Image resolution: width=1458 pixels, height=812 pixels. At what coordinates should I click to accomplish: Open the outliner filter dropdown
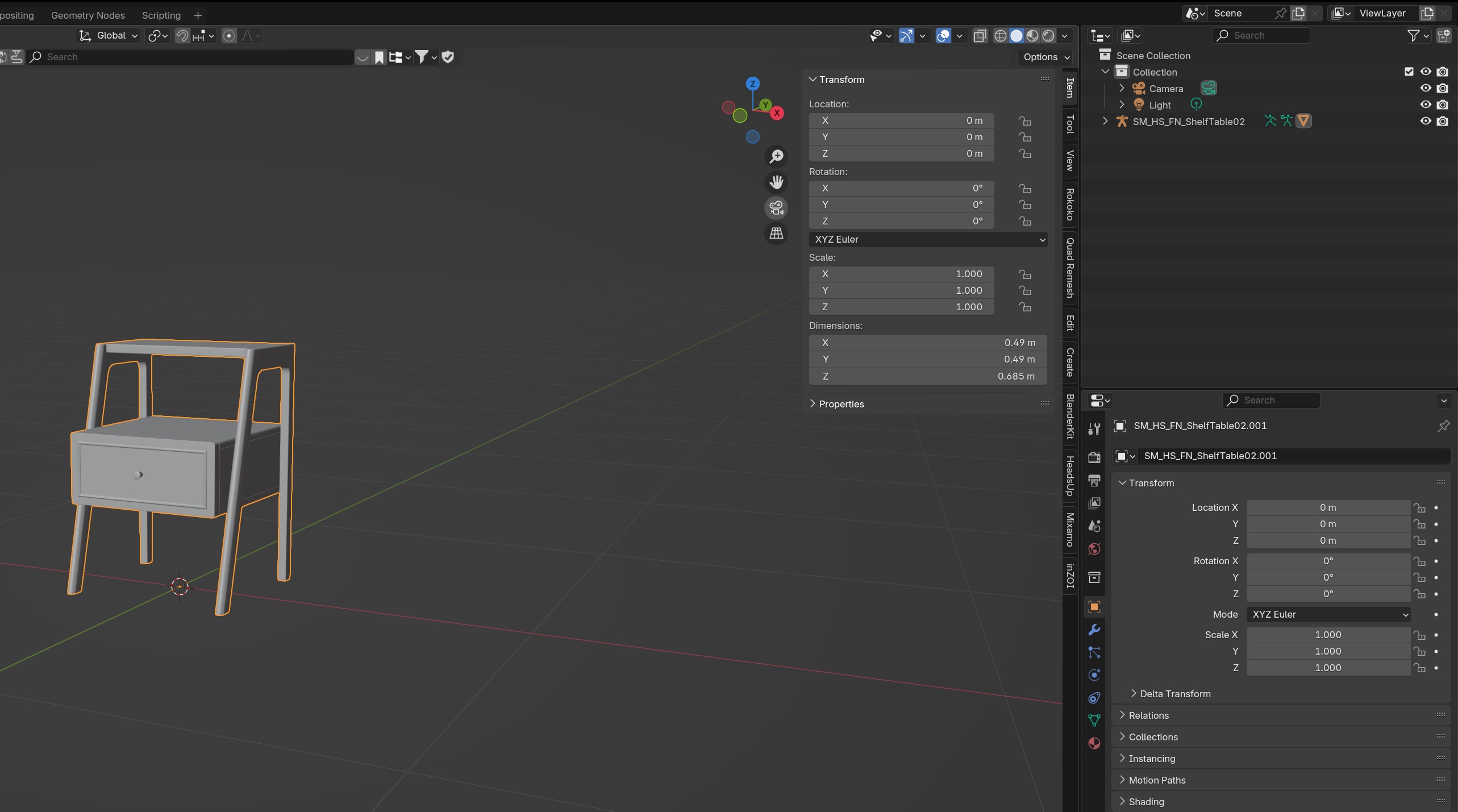click(x=1418, y=36)
